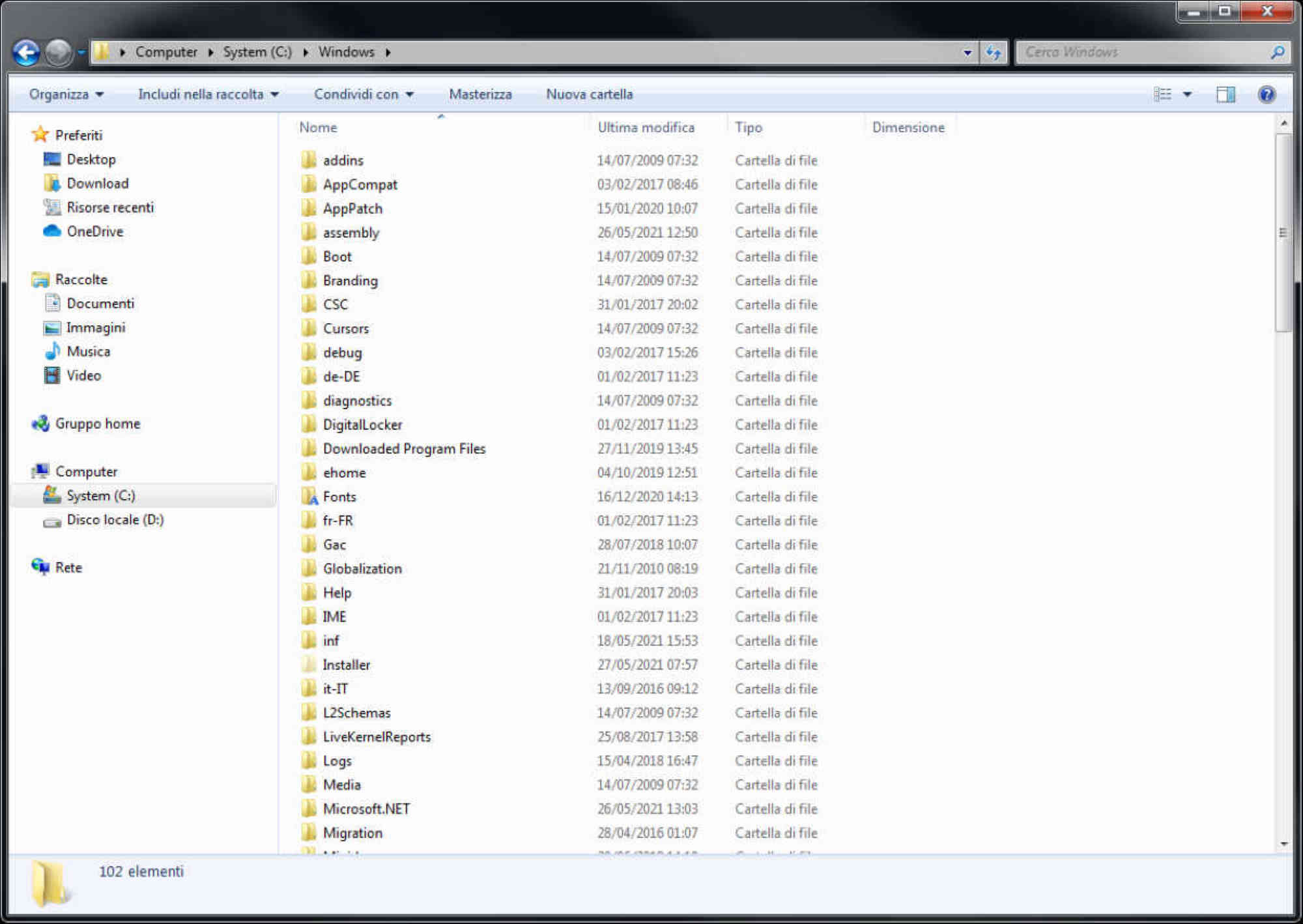Click Nuova cartella button
This screenshot has width=1303, height=924.
click(x=589, y=94)
